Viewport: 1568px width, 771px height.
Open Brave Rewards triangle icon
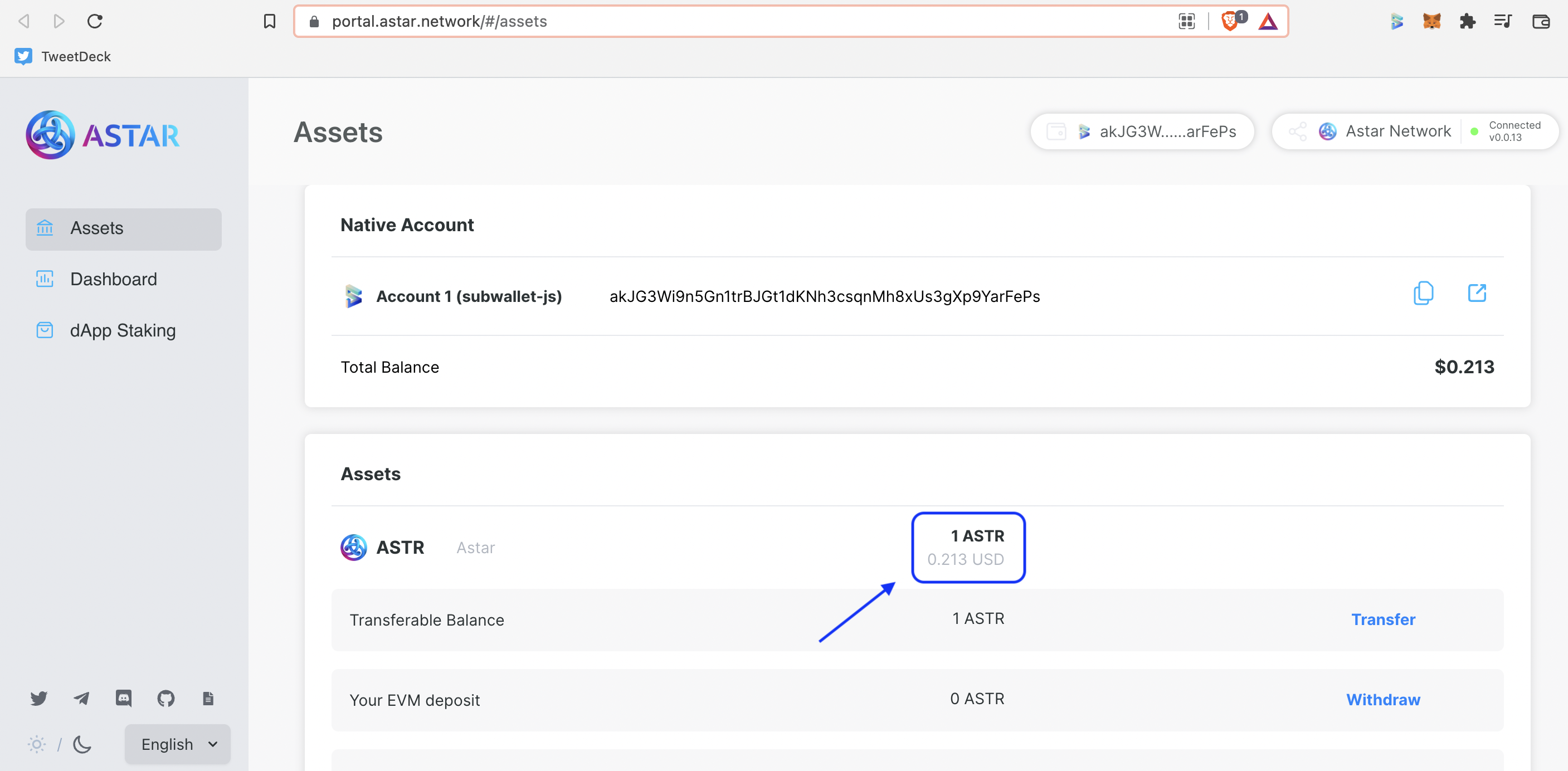[x=1268, y=22]
